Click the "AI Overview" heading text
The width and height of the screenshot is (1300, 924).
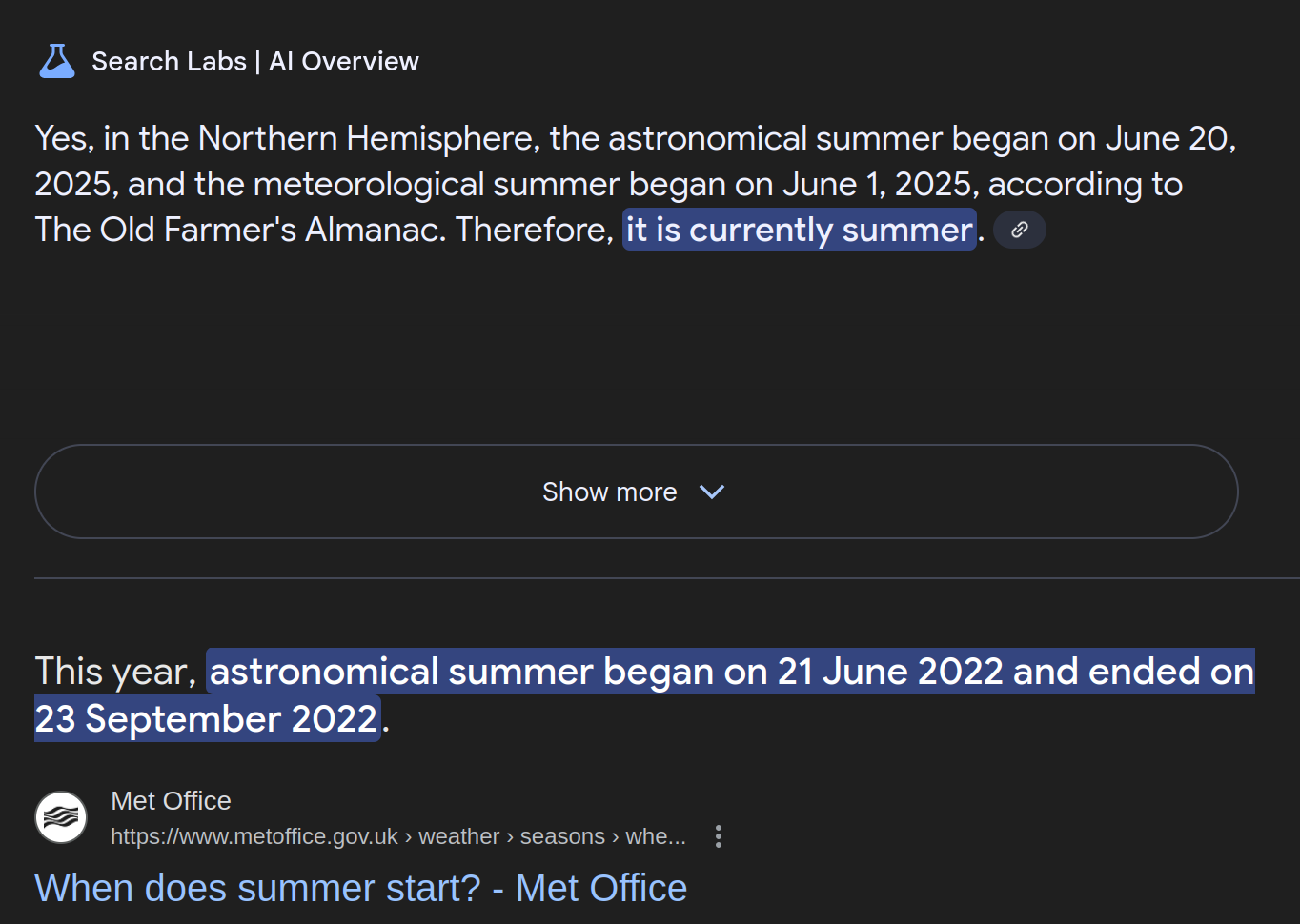(344, 61)
